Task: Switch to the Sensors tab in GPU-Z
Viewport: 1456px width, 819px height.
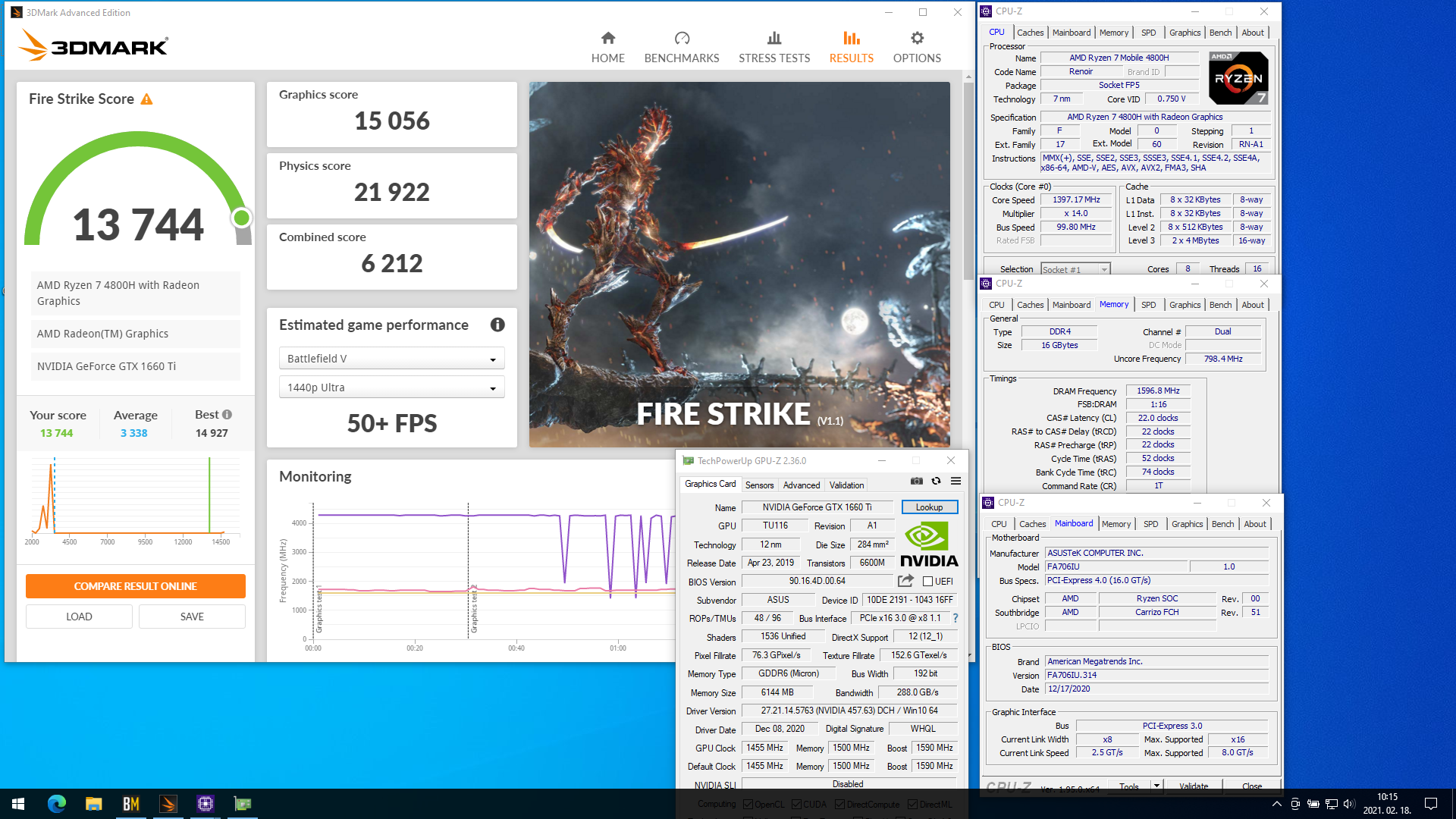Action: click(759, 485)
